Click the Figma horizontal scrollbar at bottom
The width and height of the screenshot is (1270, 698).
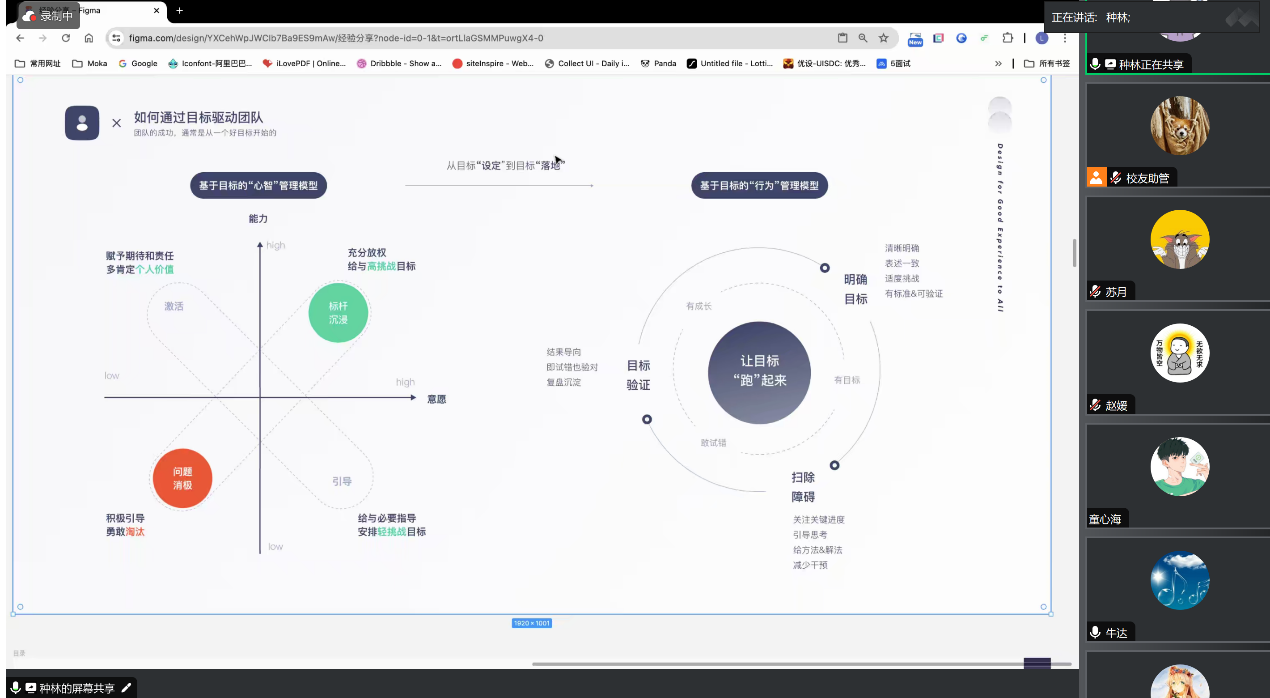tap(800, 663)
